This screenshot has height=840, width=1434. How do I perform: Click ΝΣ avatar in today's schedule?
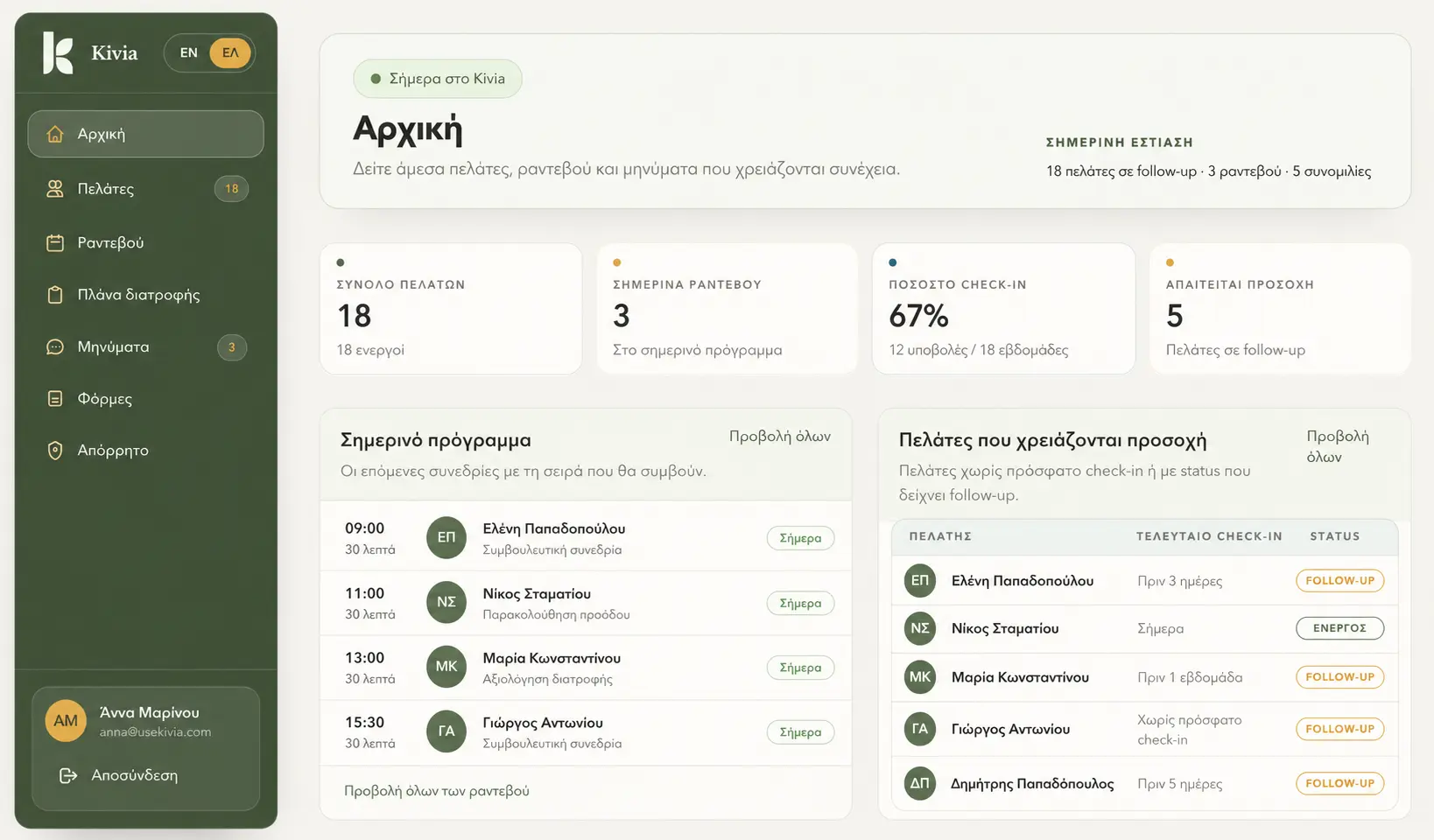pyautogui.click(x=446, y=602)
